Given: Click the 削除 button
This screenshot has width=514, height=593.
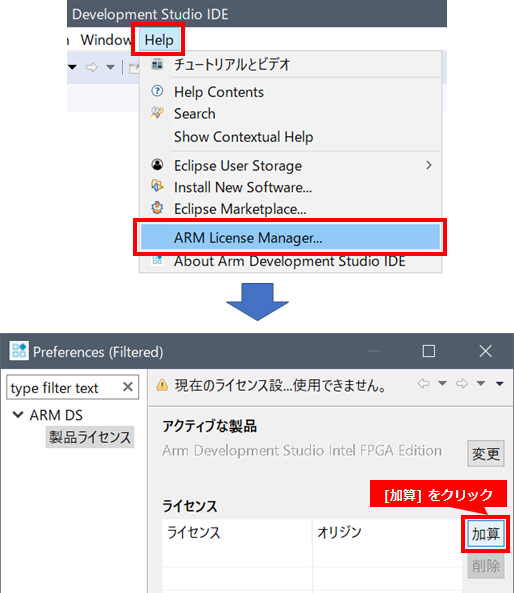Looking at the screenshot, I should pyautogui.click(x=486, y=566).
